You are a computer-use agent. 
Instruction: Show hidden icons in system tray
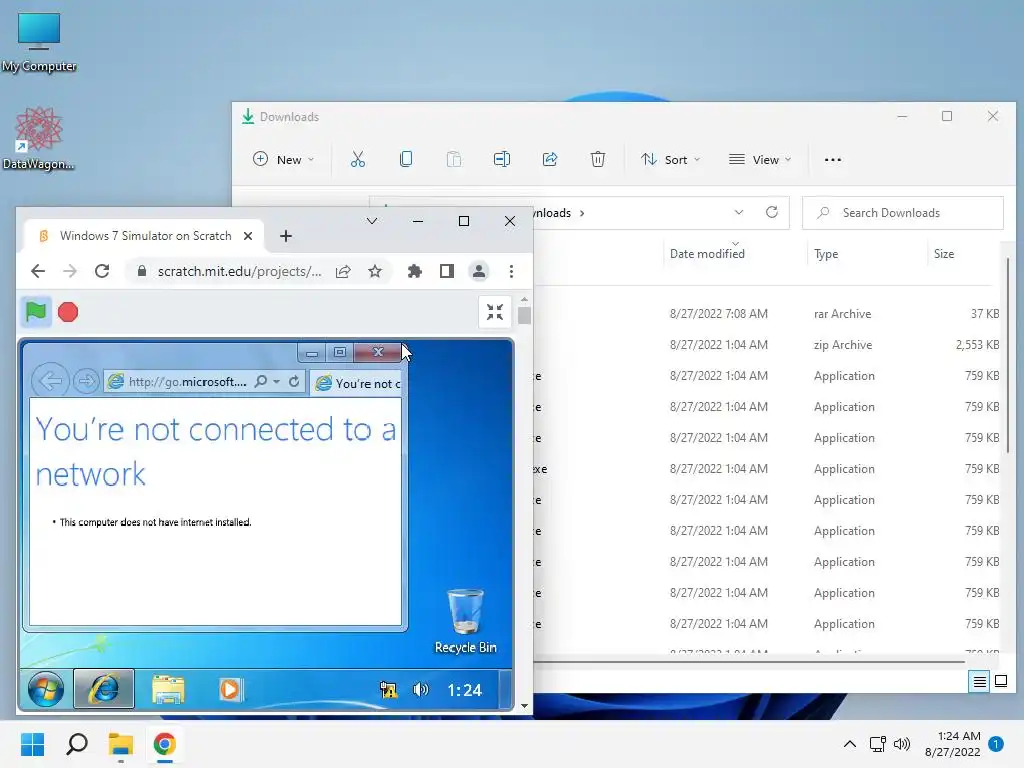point(849,744)
